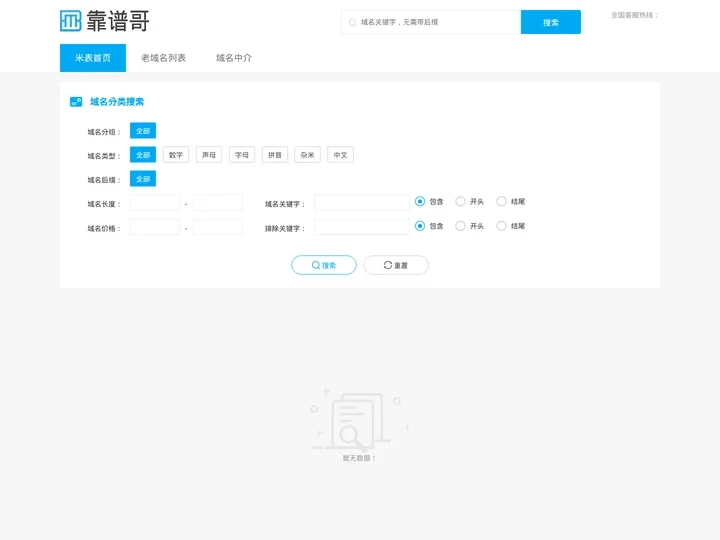The width and height of the screenshot is (720, 540).
Task: Filter domain type by 声母
Action: [209, 155]
